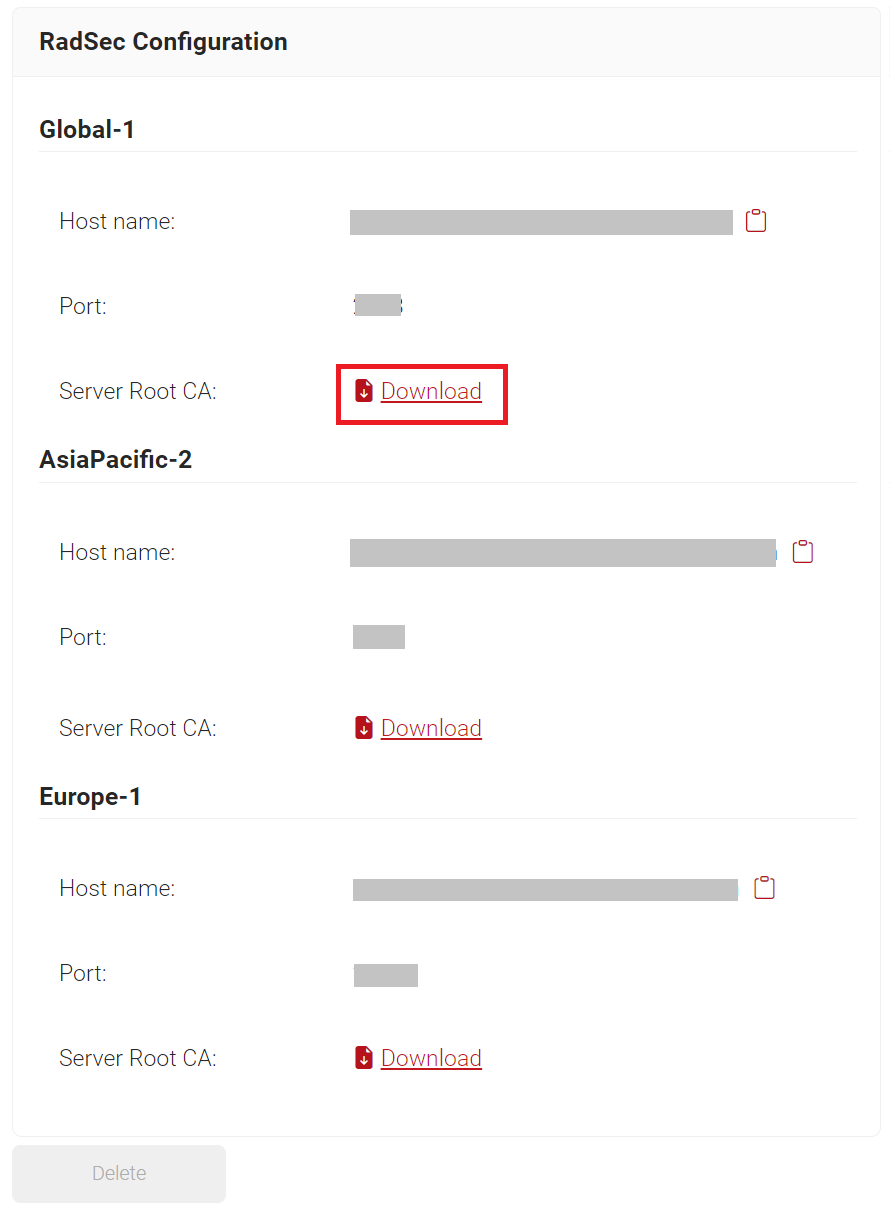Select the AsiaPacific-2 host name value

click(563, 552)
